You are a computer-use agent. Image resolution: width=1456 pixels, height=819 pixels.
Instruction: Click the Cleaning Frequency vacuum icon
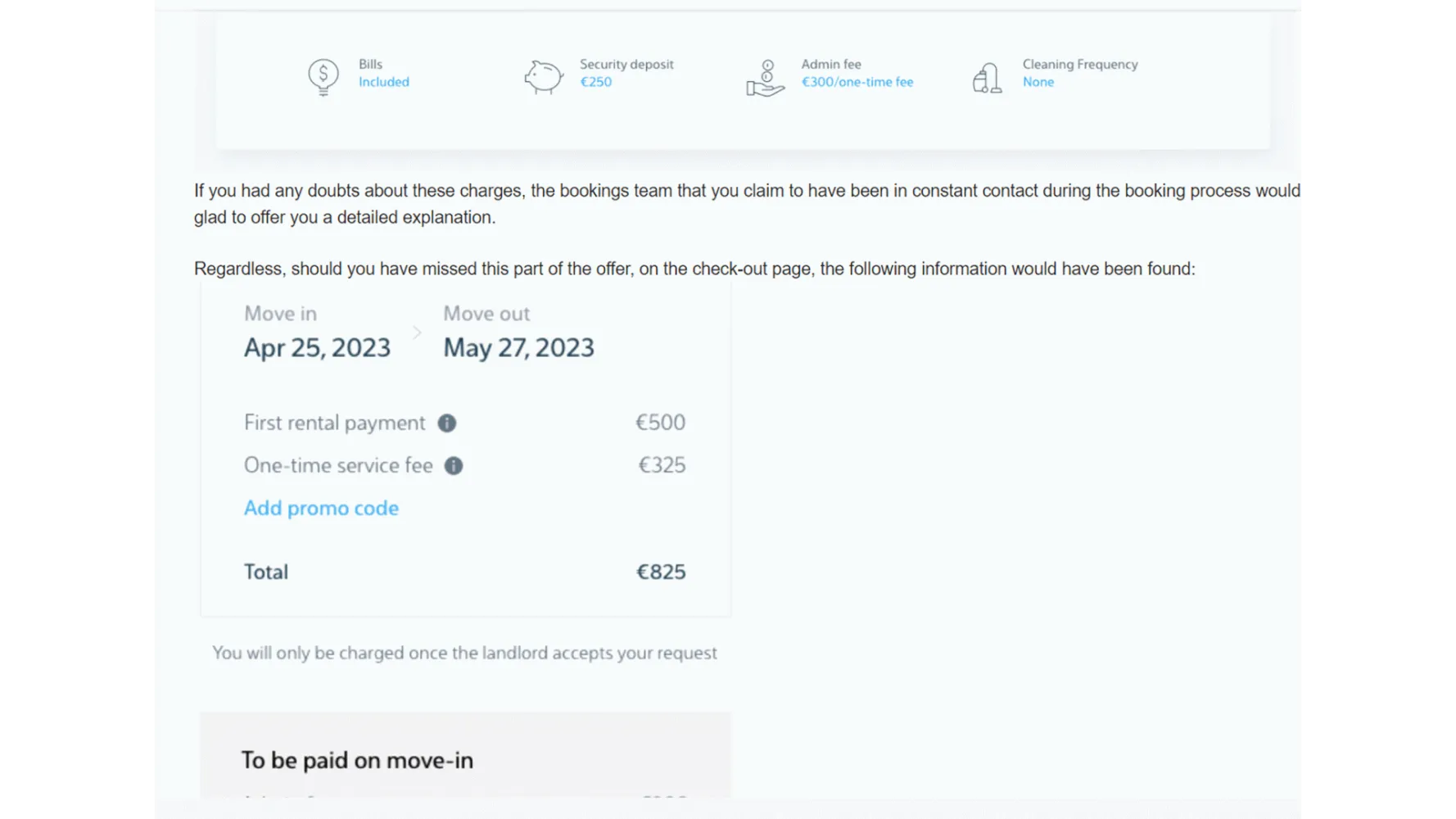pos(987,78)
